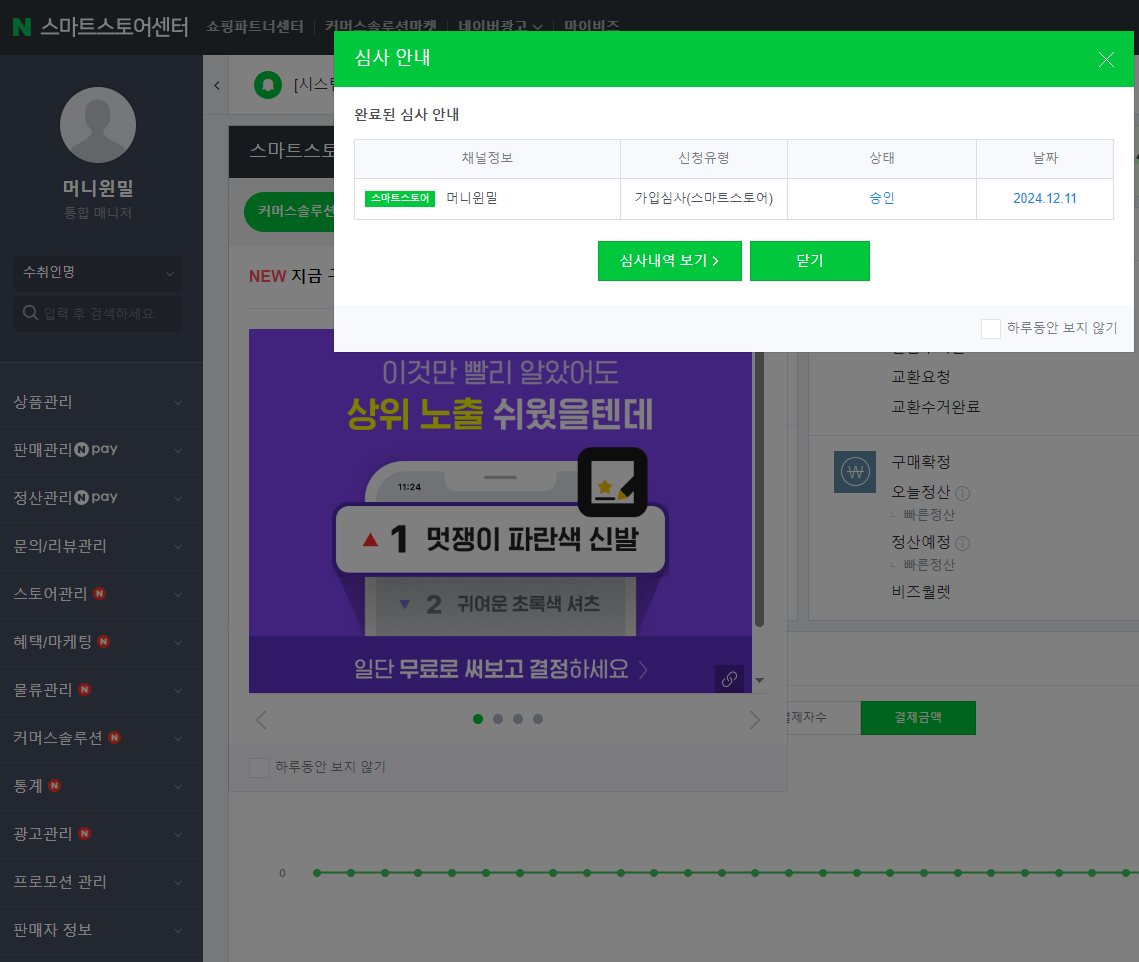
Task: Expand the 물류관리 menu
Action: click(x=101, y=690)
